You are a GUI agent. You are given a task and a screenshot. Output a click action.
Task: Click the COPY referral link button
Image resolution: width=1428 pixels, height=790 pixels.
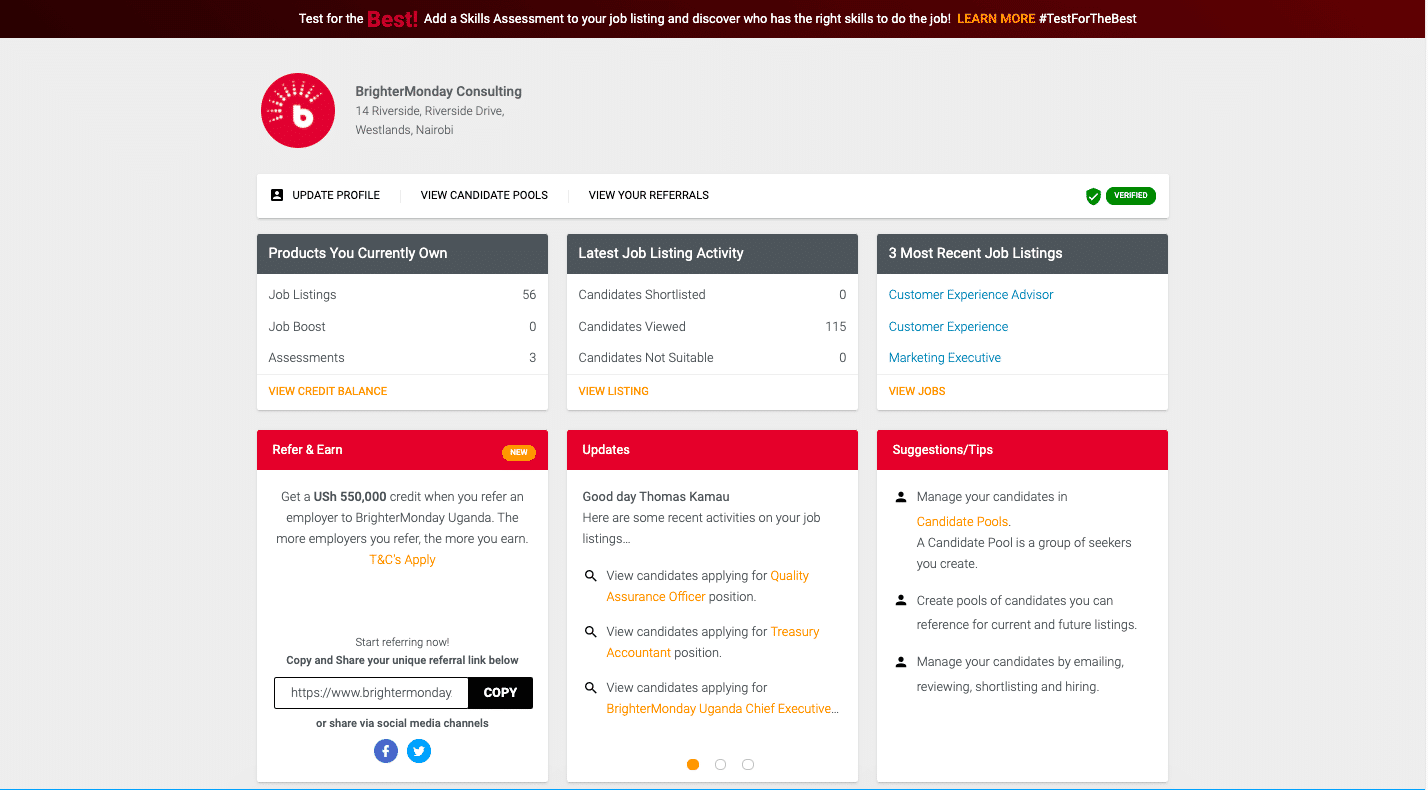point(500,693)
